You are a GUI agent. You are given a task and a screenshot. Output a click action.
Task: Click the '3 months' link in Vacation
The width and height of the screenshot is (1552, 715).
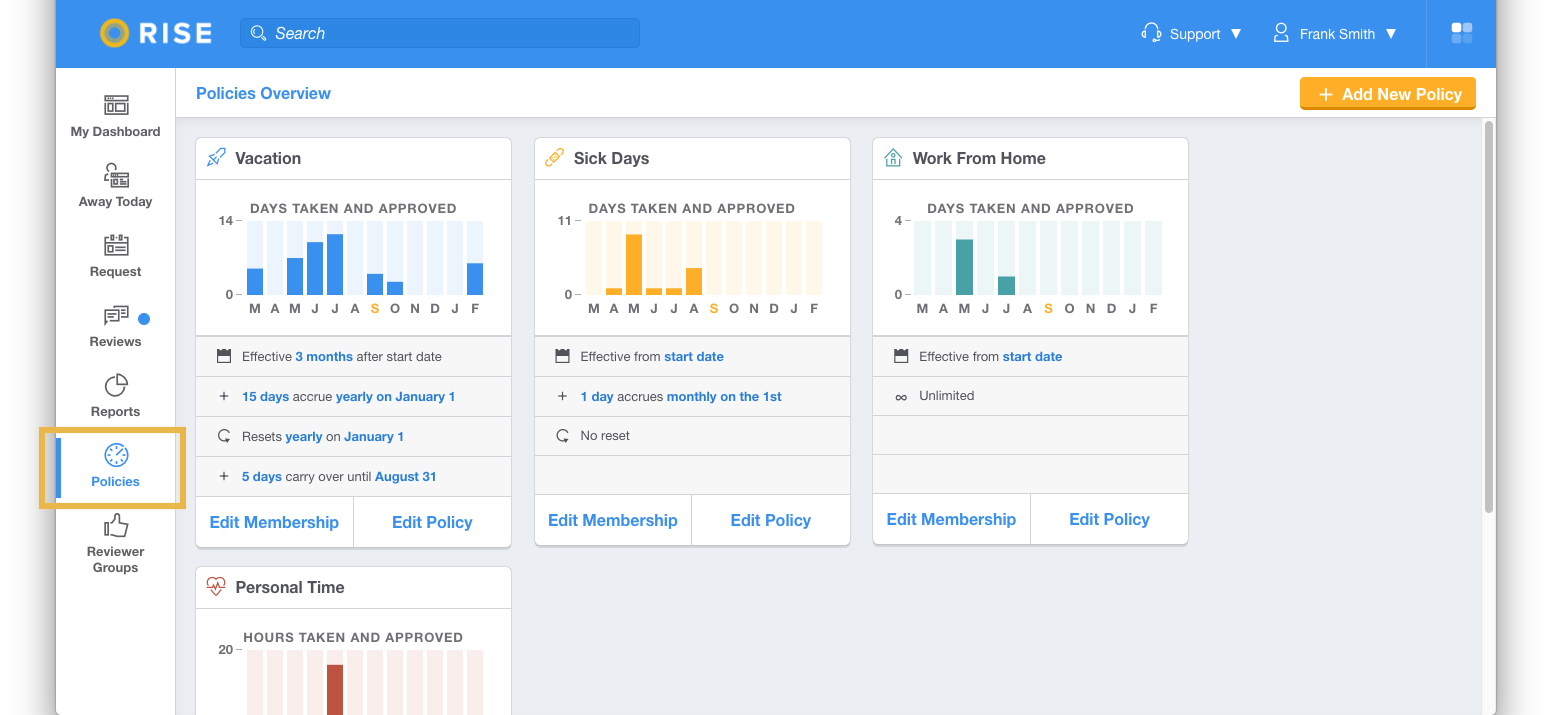point(324,356)
